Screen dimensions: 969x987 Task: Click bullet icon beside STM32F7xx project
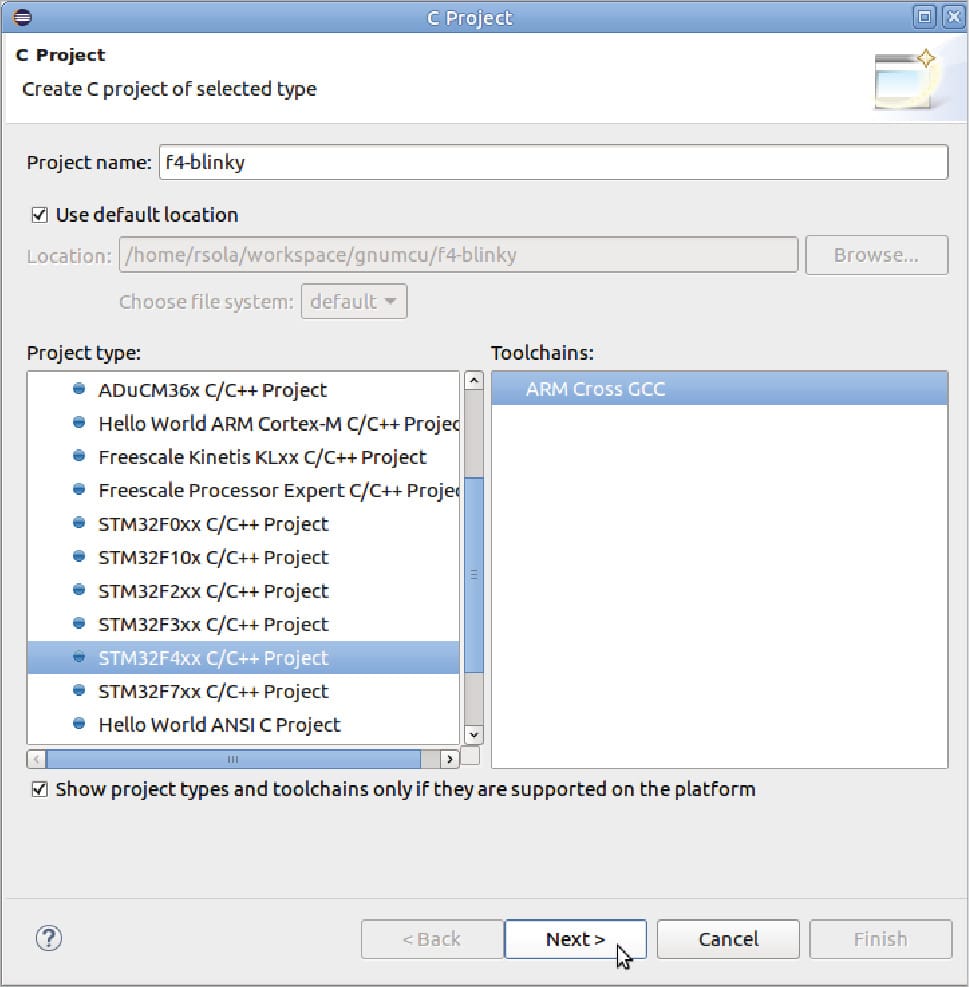coord(79,691)
